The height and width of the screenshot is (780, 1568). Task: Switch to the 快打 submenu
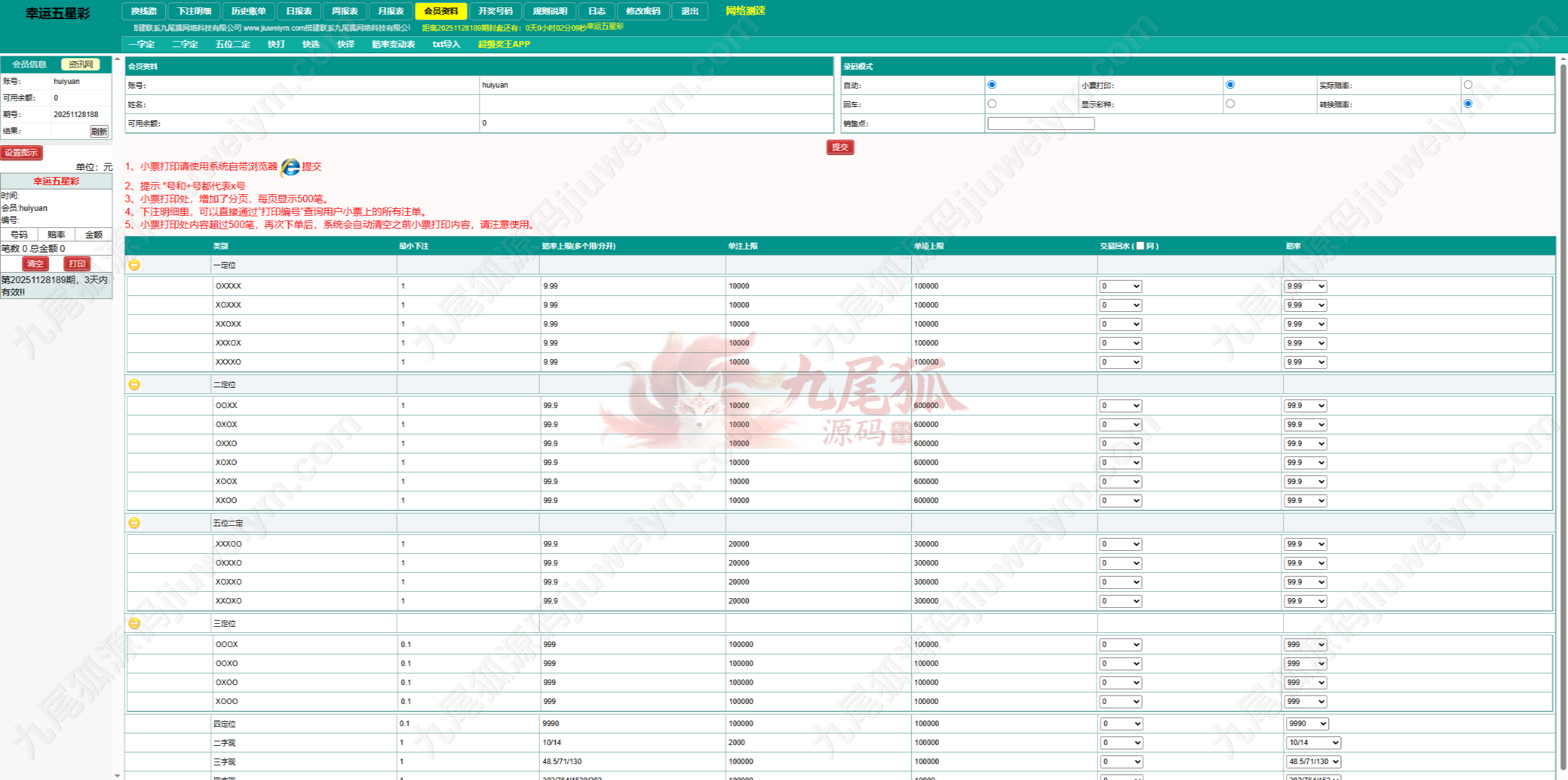[276, 44]
